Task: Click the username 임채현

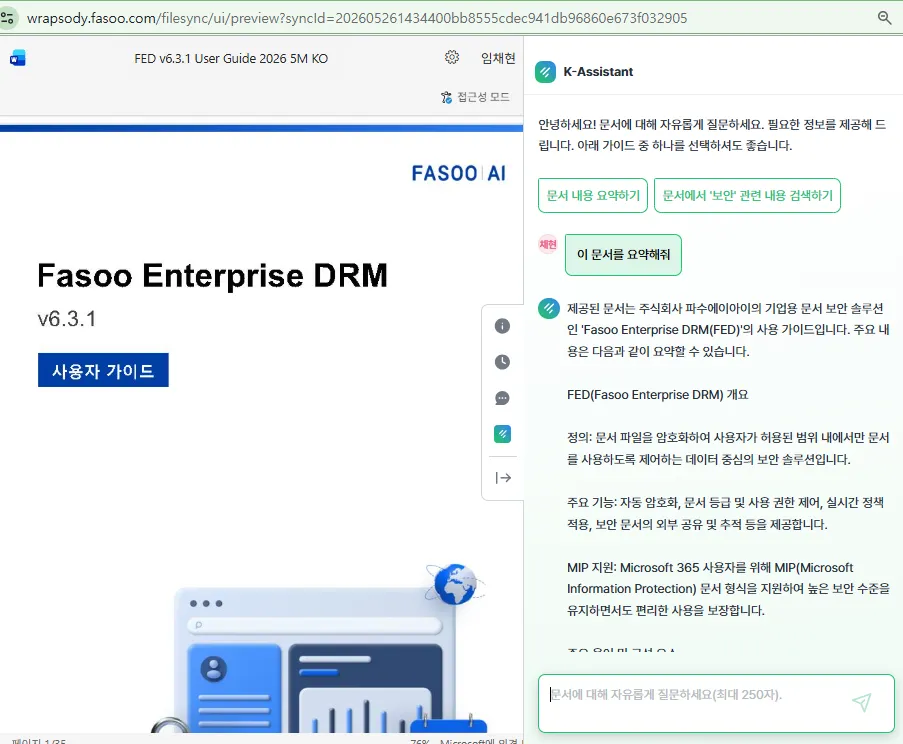Action: (x=498, y=58)
